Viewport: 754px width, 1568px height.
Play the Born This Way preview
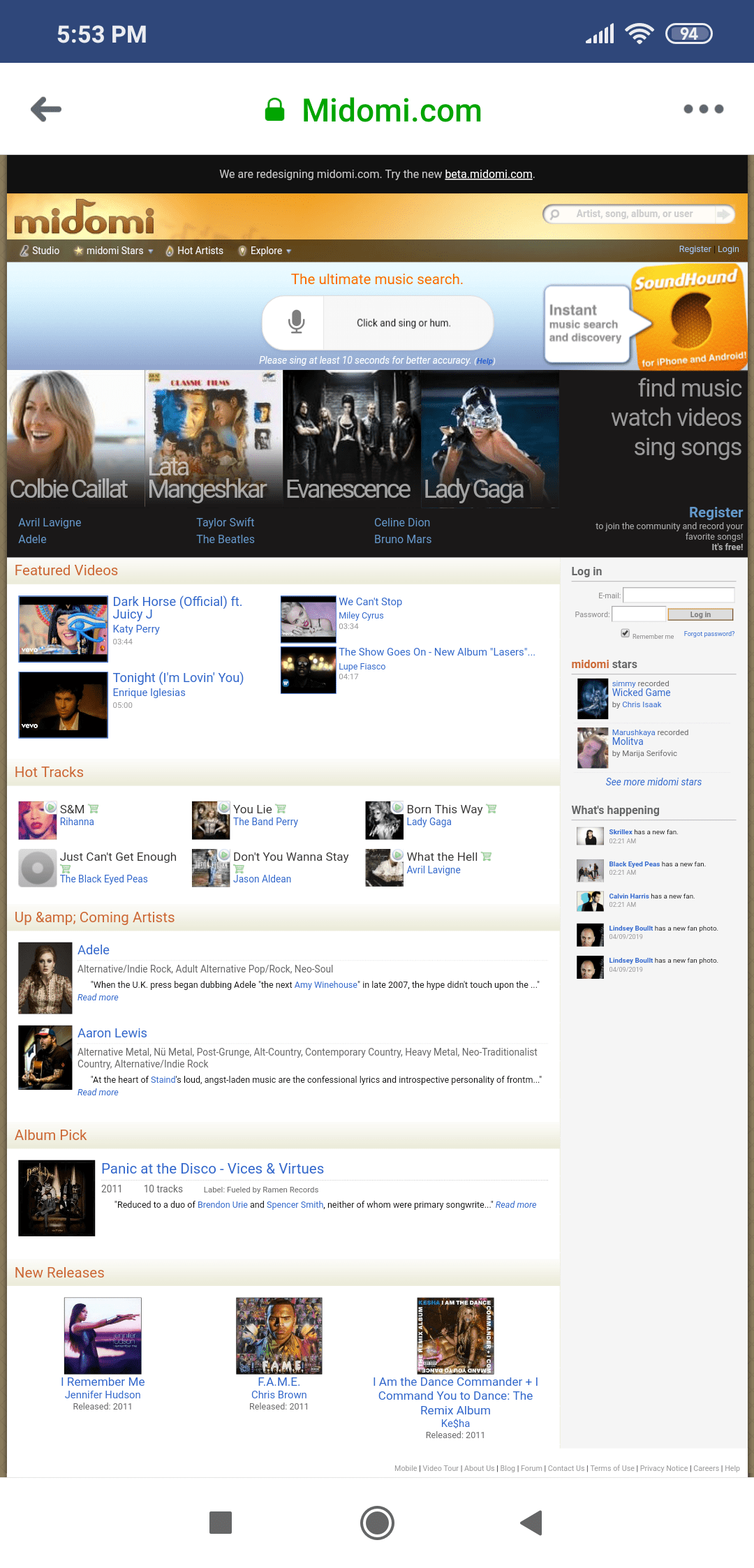coord(397,807)
